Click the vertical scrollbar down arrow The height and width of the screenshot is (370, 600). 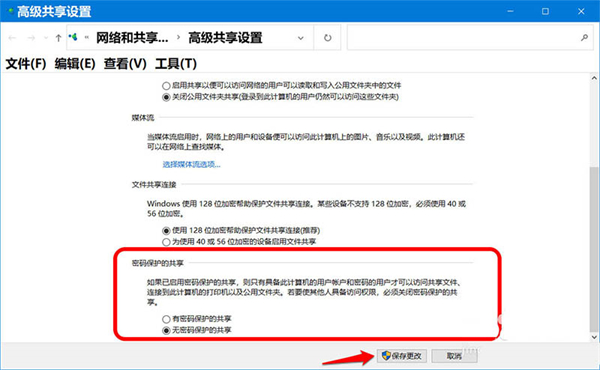coord(594,337)
